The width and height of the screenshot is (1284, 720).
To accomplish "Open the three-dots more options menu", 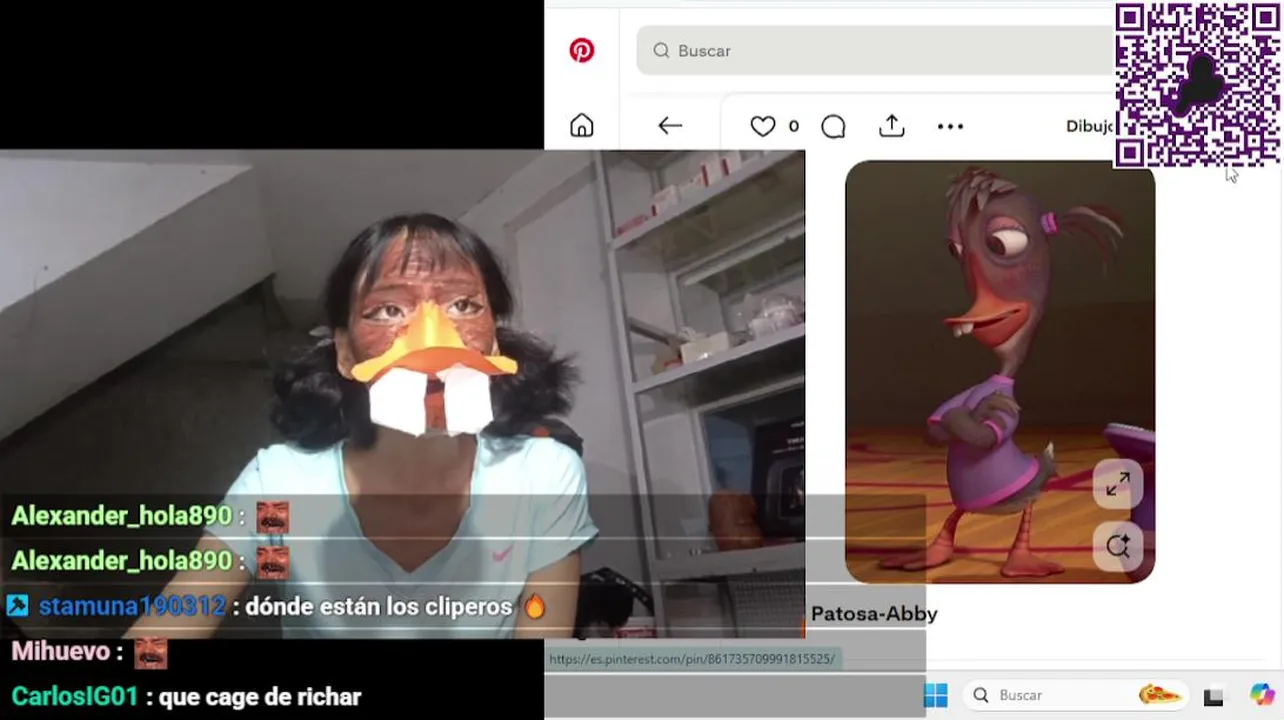I will click(x=950, y=126).
